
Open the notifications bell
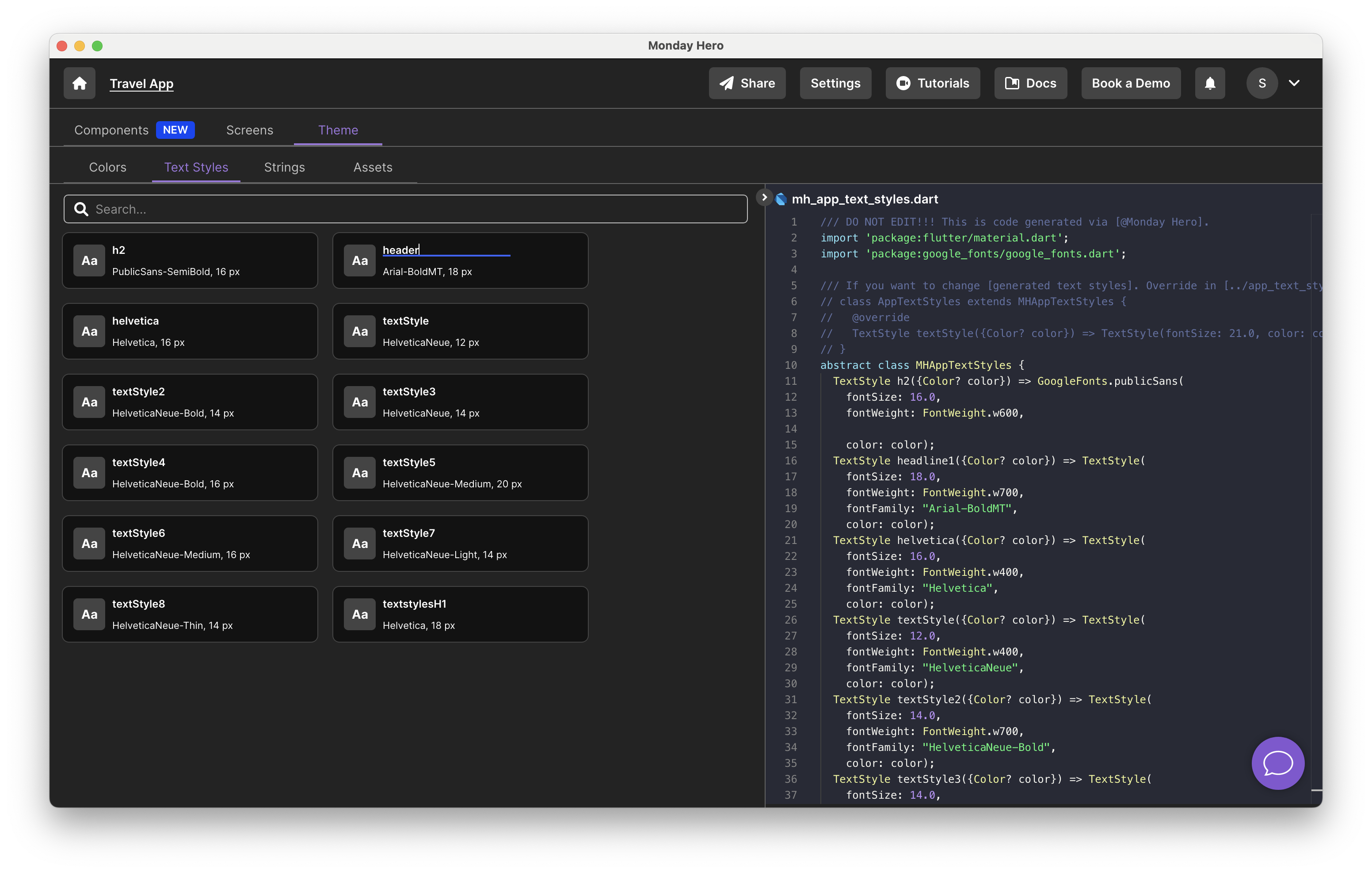(x=1210, y=83)
